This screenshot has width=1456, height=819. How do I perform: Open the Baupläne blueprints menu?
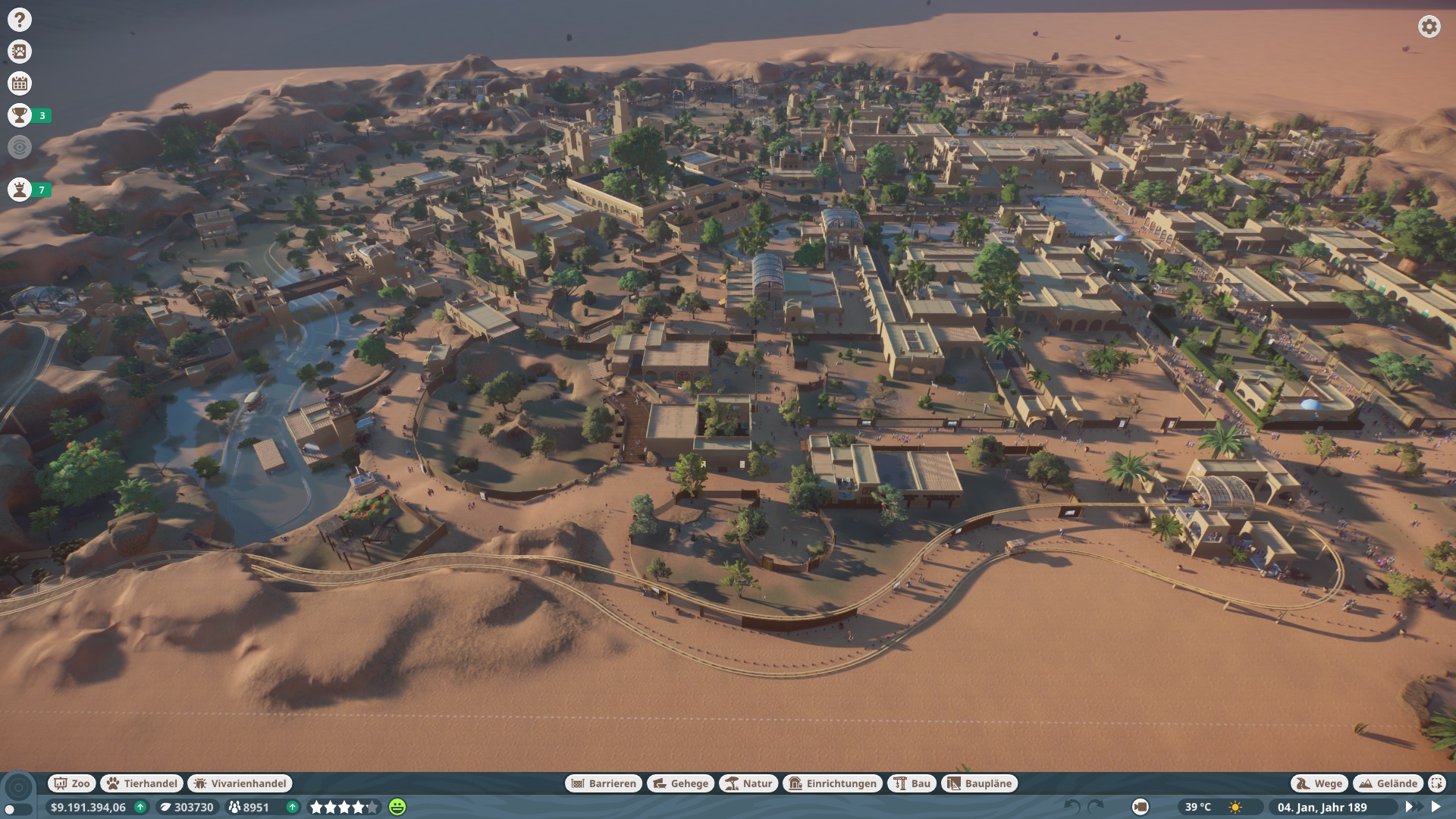980,783
